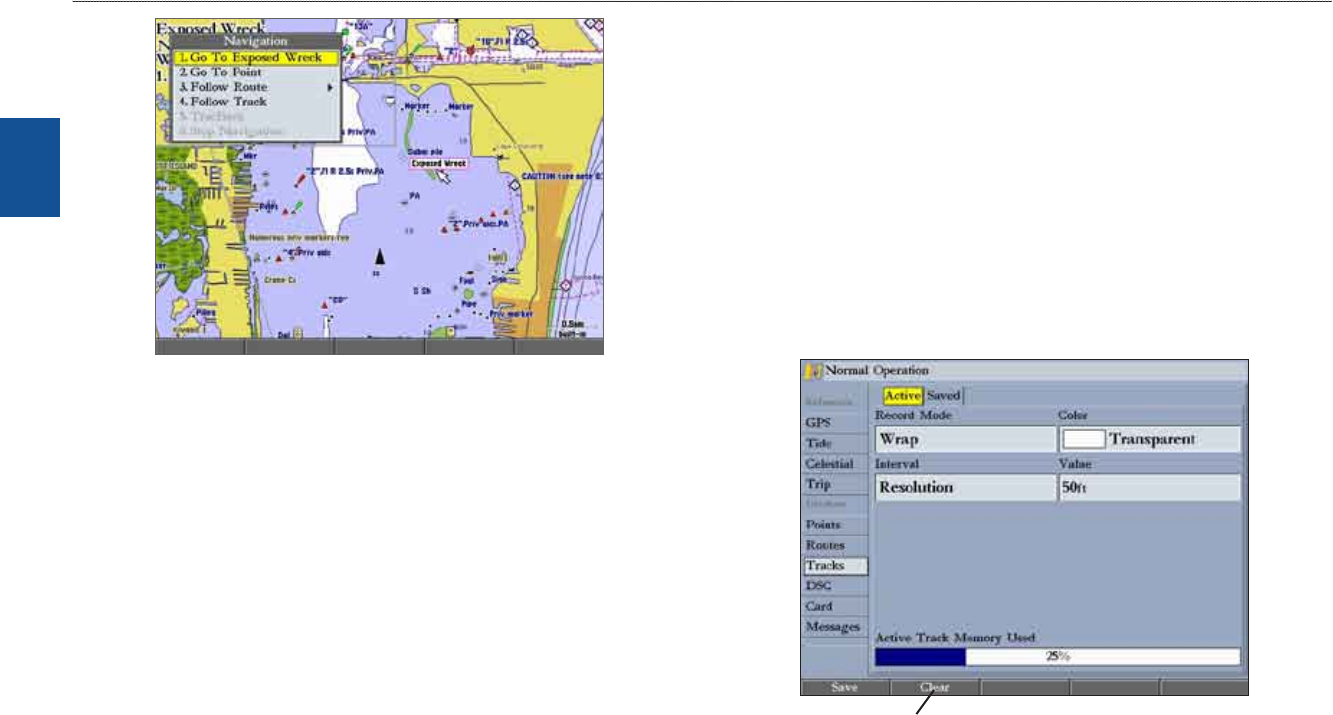
Task: Click the white track color swatch
Action: 1083,439
